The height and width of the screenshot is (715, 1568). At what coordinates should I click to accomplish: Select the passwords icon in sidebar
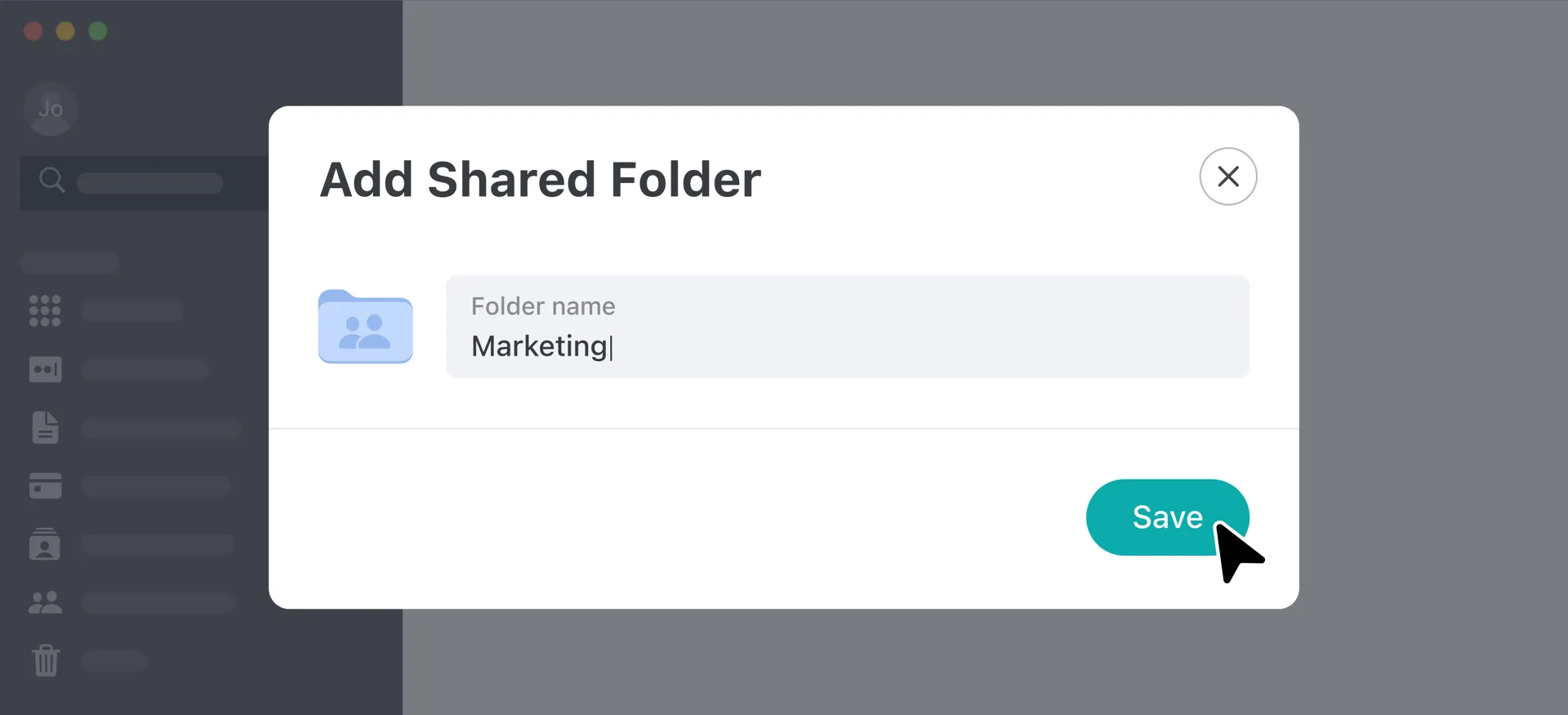[x=45, y=369]
